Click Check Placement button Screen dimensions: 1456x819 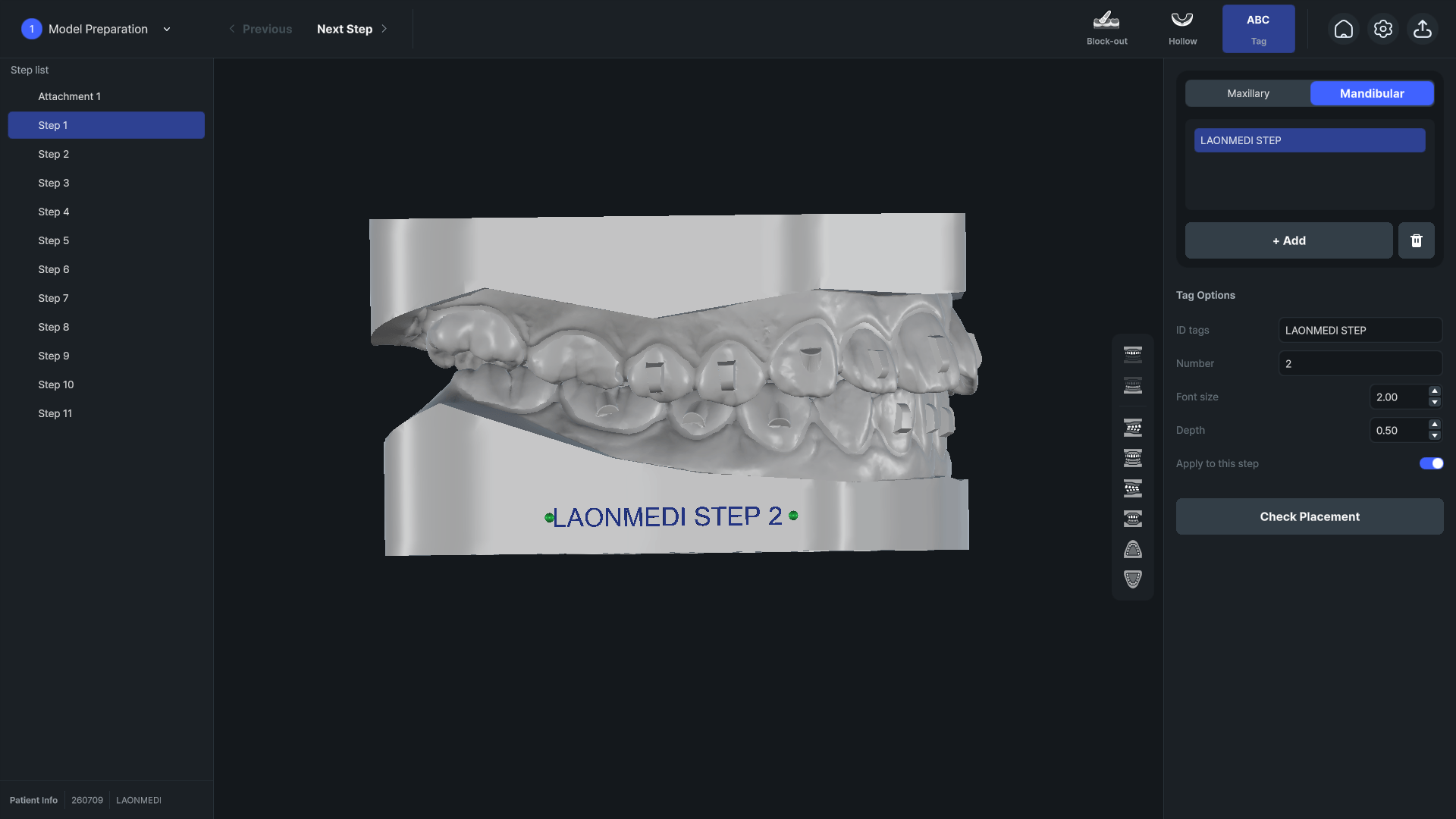tap(1309, 516)
